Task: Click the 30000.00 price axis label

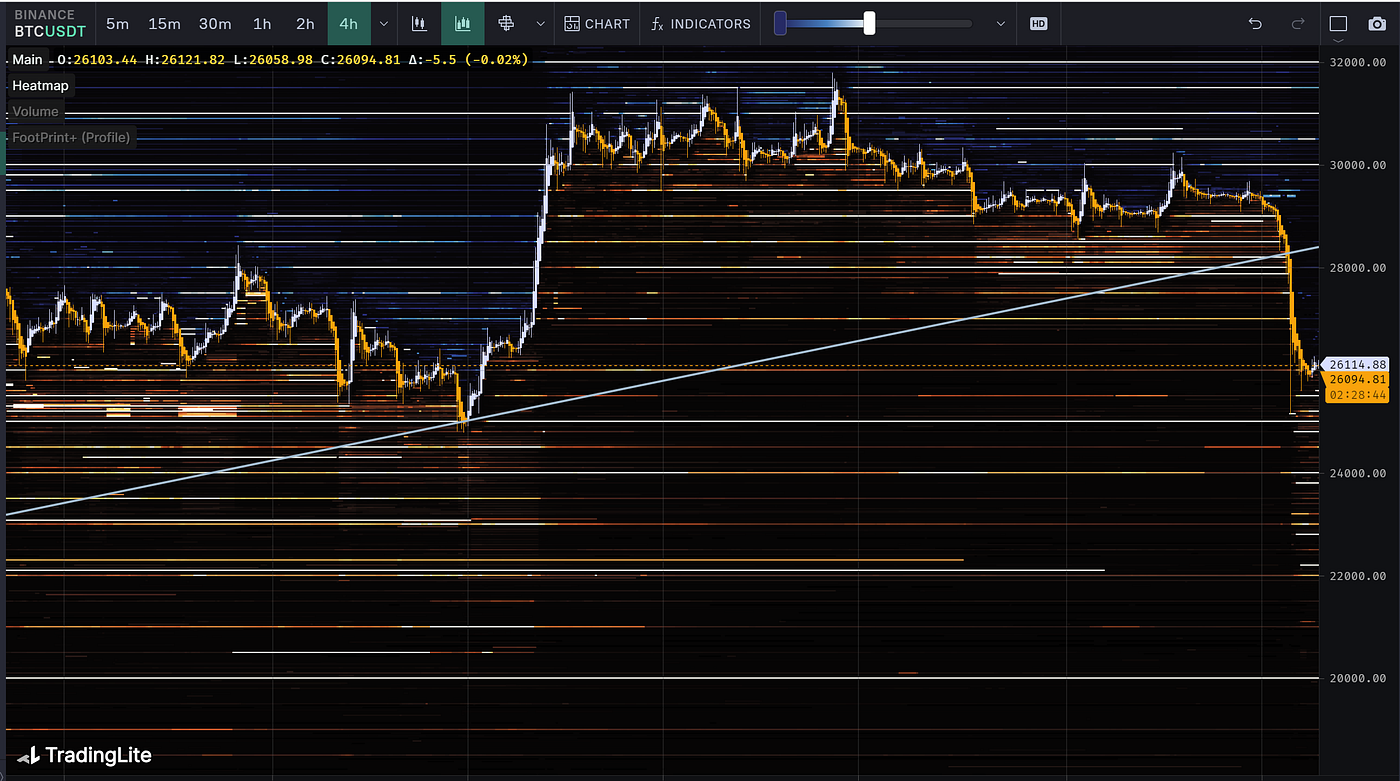Action: click(x=1358, y=165)
